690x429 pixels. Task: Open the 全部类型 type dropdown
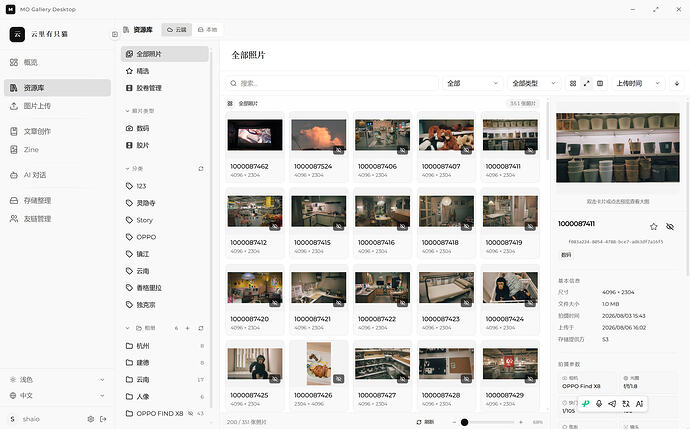tap(534, 83)
